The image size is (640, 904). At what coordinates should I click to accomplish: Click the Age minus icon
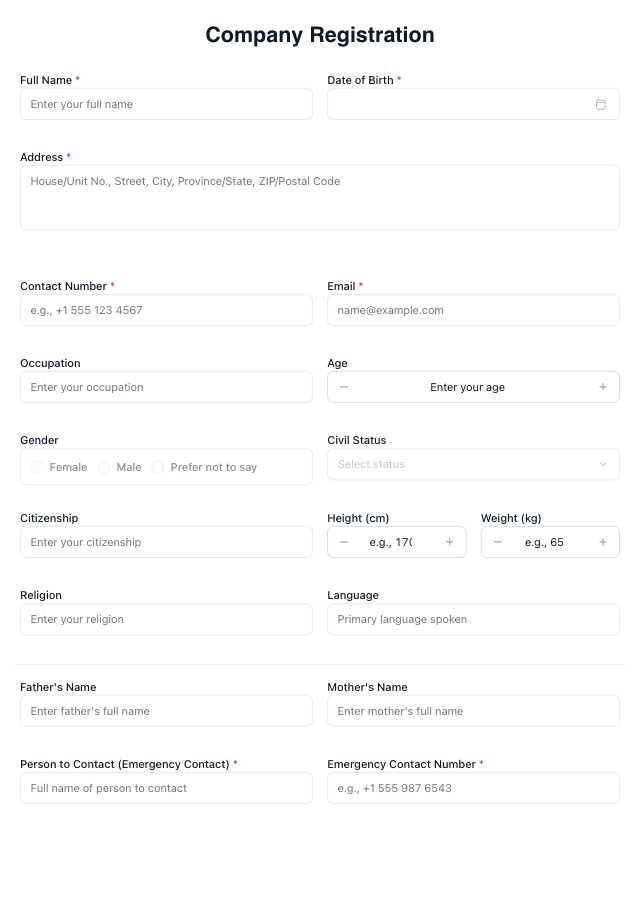pos(344,387)
